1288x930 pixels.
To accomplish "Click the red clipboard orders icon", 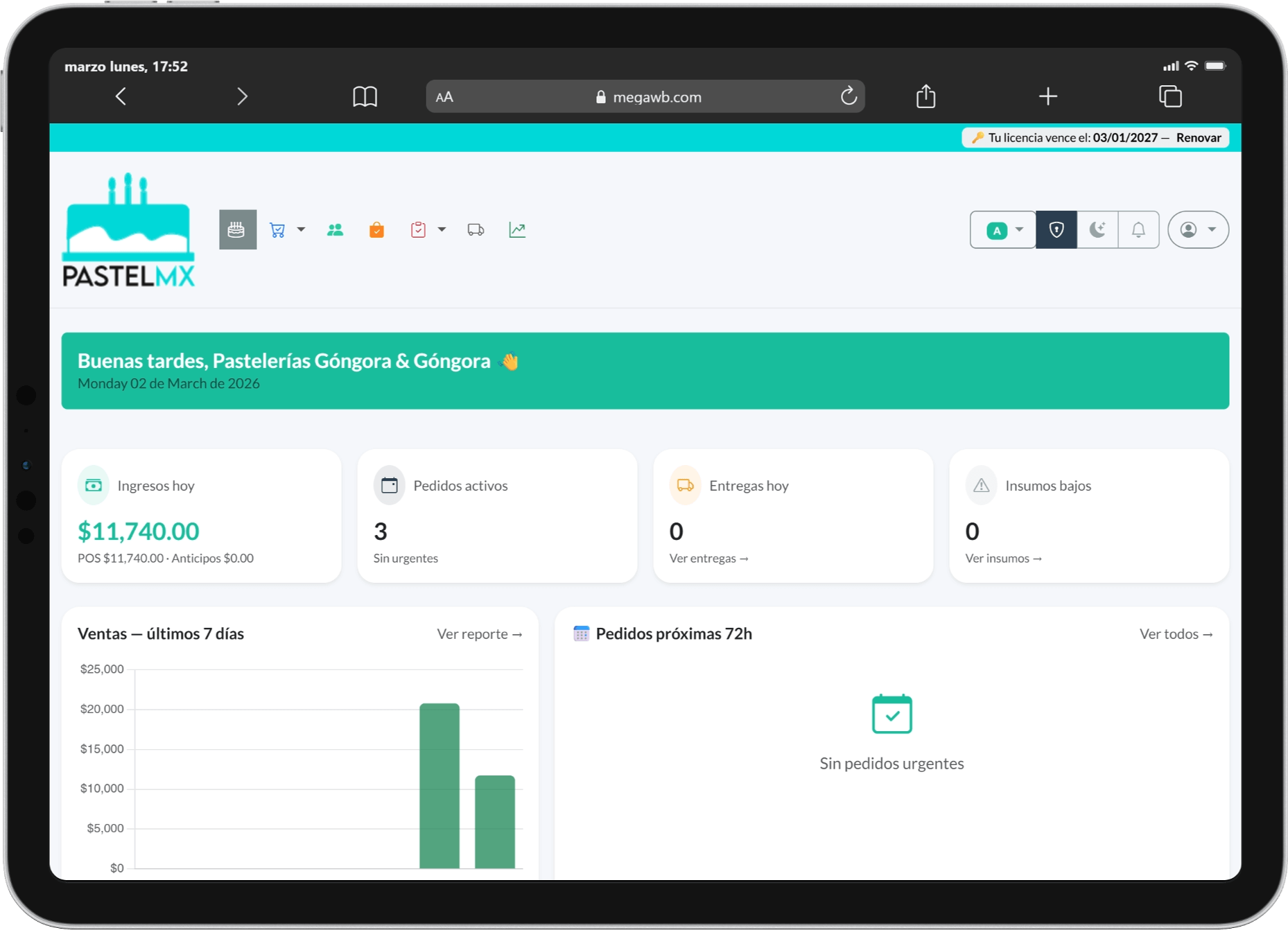I will (418, 230).
